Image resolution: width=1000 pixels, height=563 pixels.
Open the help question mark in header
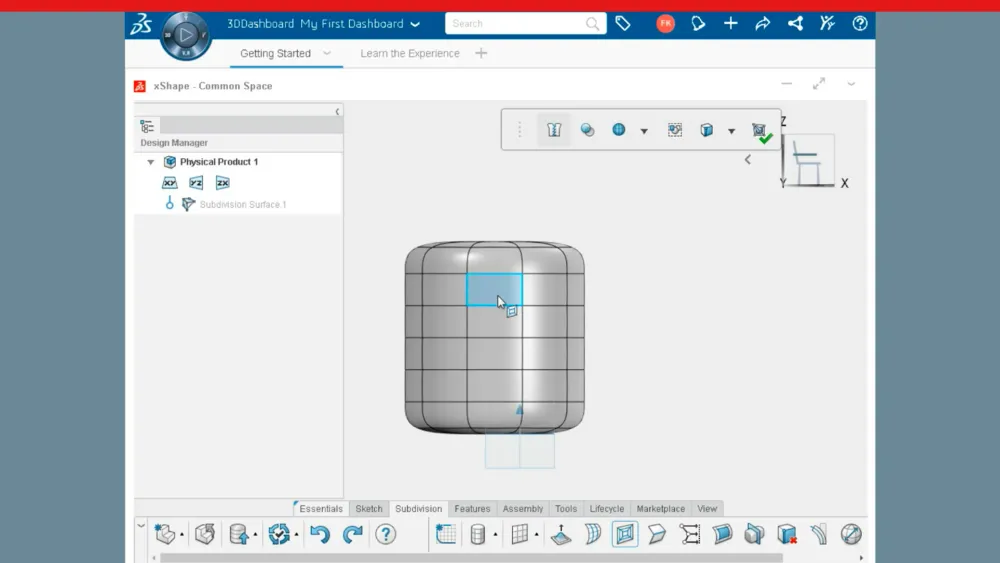pos(860,24)
